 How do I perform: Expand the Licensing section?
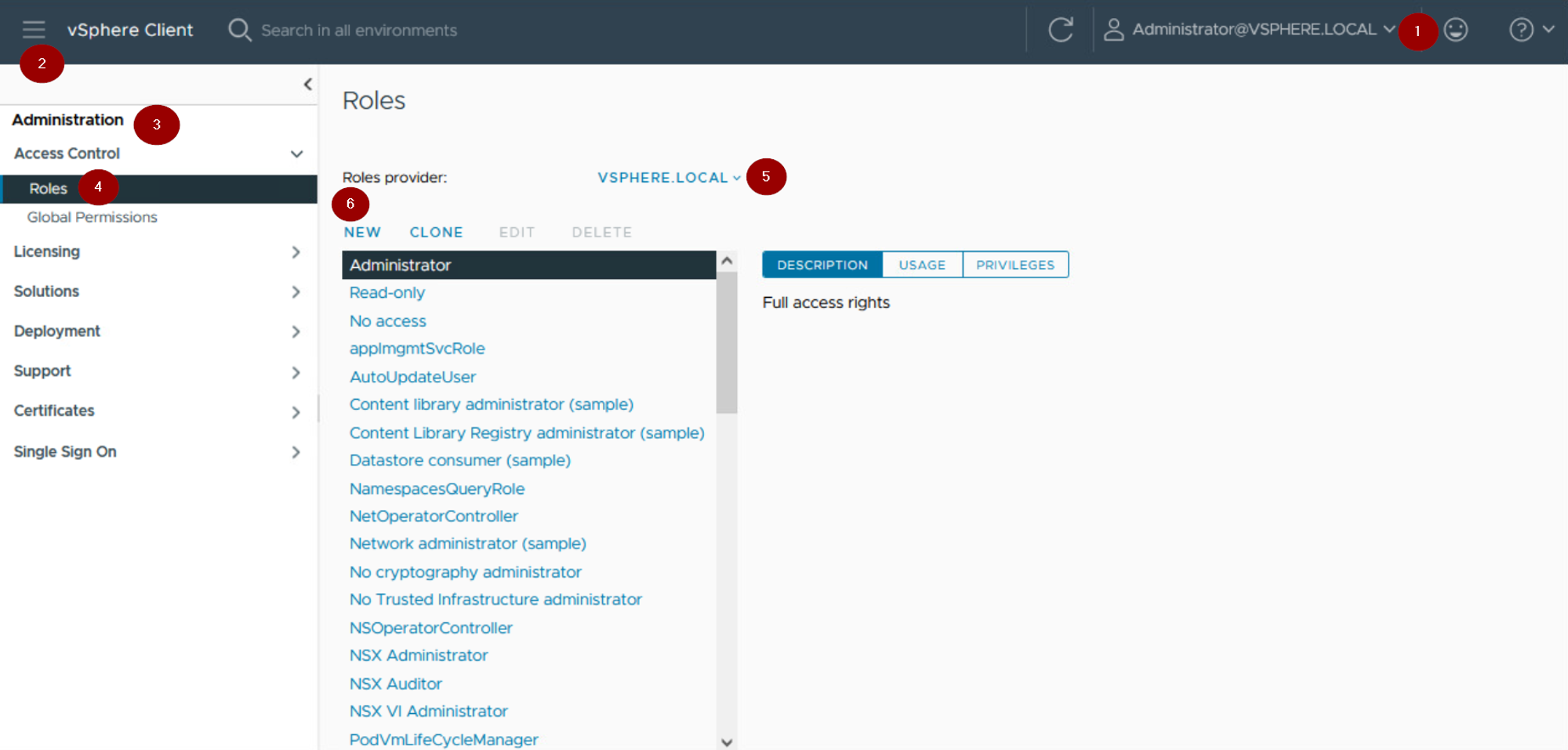pos(296,252)
